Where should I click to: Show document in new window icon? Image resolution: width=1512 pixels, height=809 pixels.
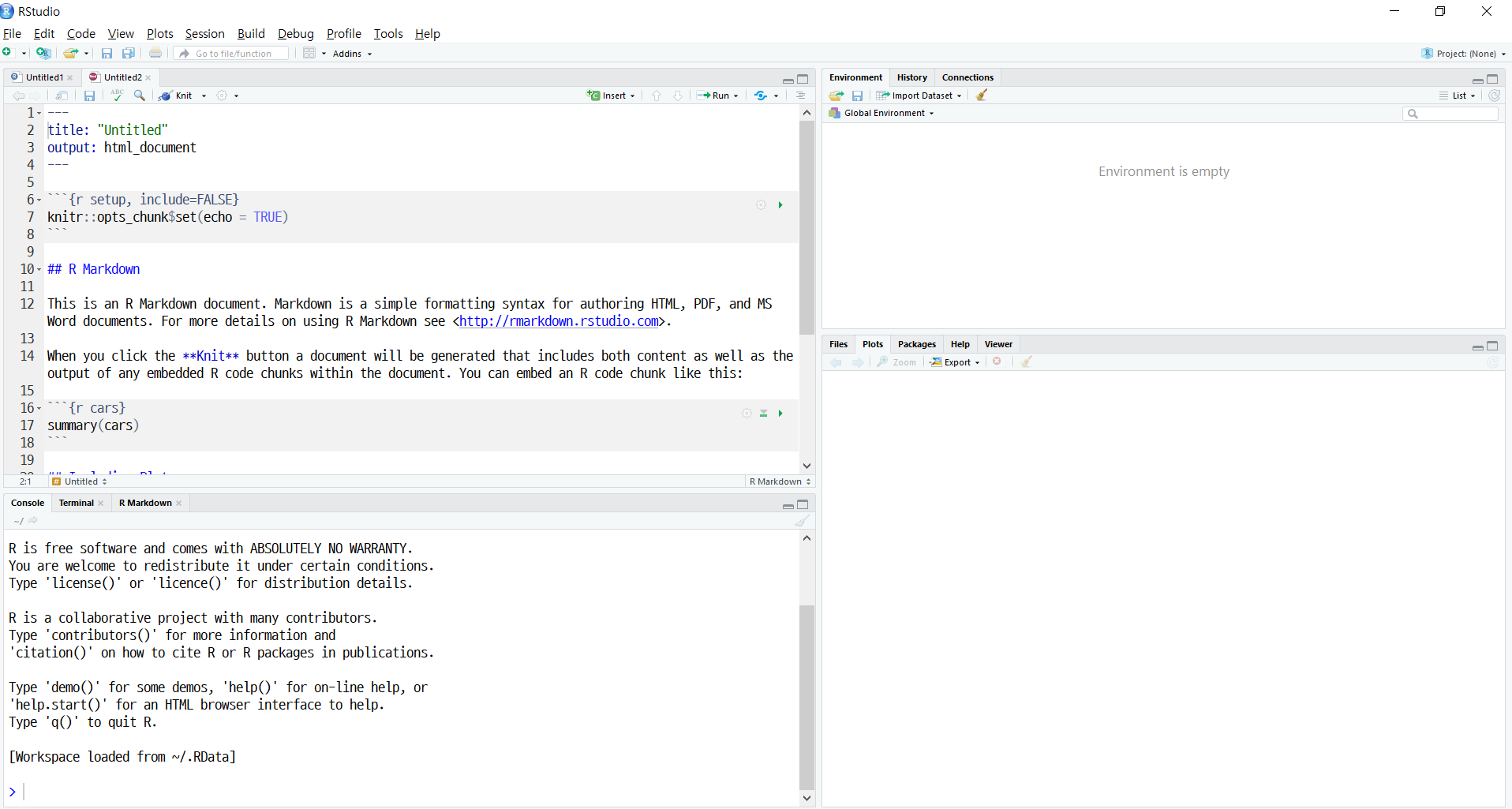(x=62, y=96)
